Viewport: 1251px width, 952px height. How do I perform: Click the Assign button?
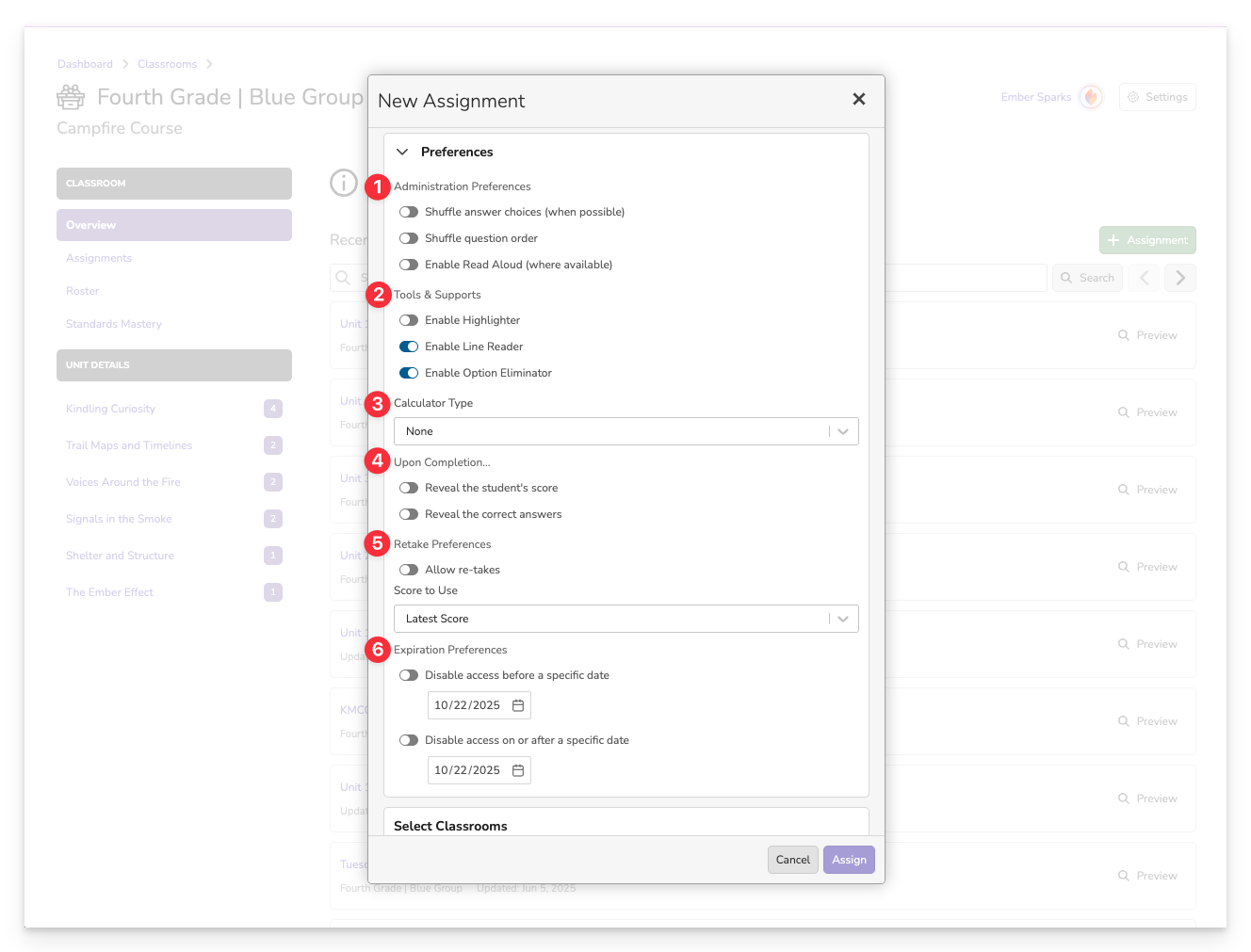tap(849, 860)
